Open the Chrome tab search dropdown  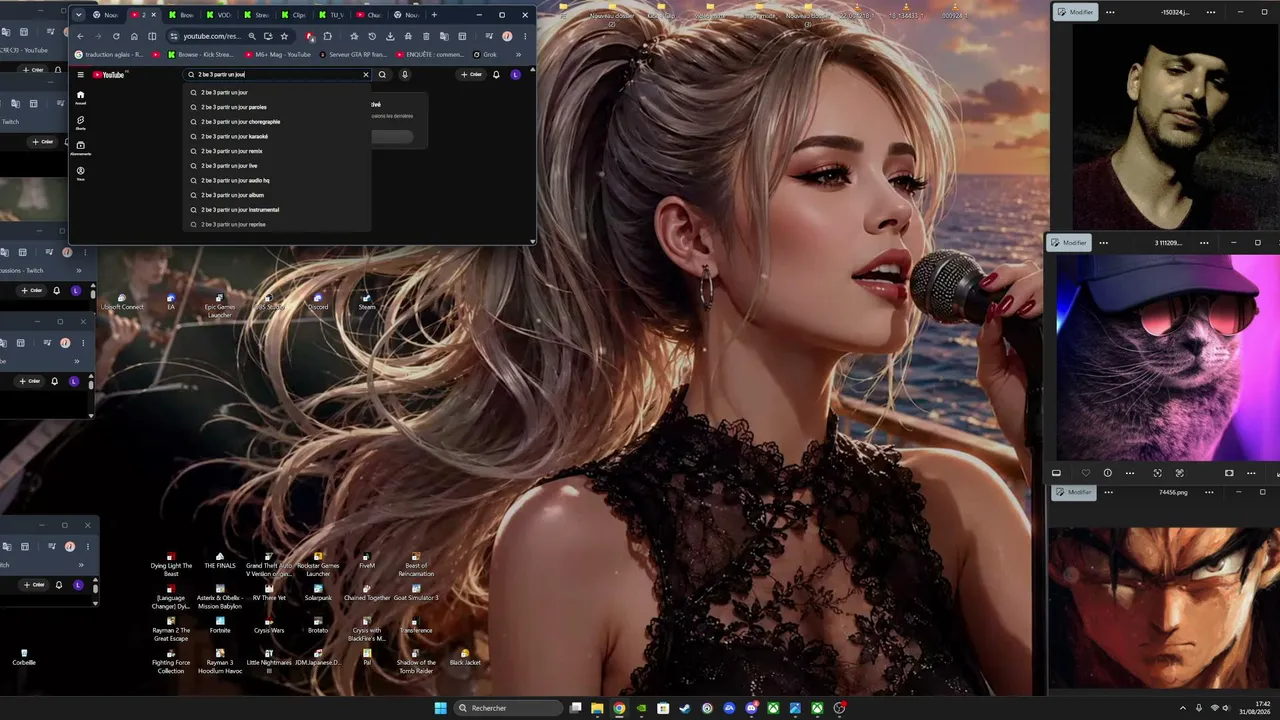click(x=79, y=15)
